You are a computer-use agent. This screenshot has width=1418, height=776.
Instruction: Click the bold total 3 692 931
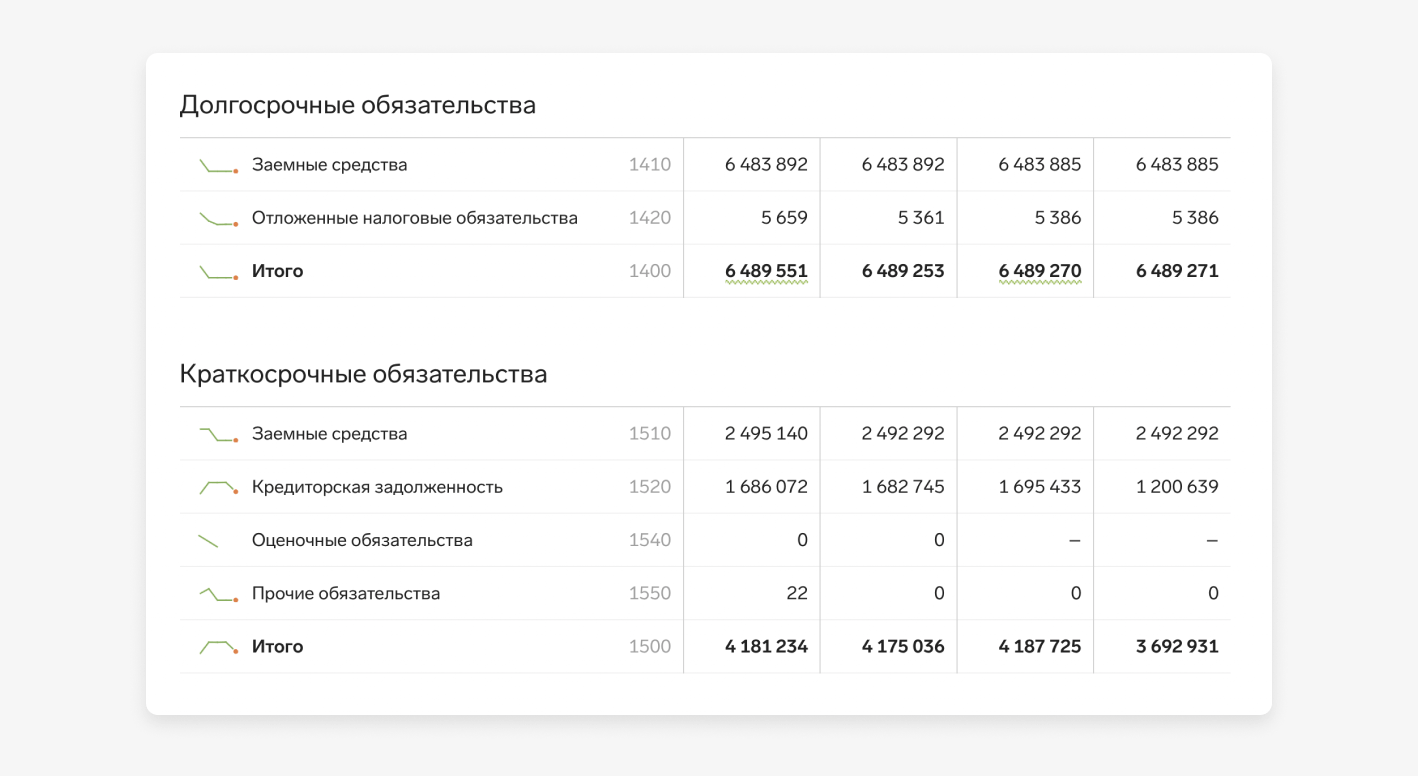[1176, 646]
